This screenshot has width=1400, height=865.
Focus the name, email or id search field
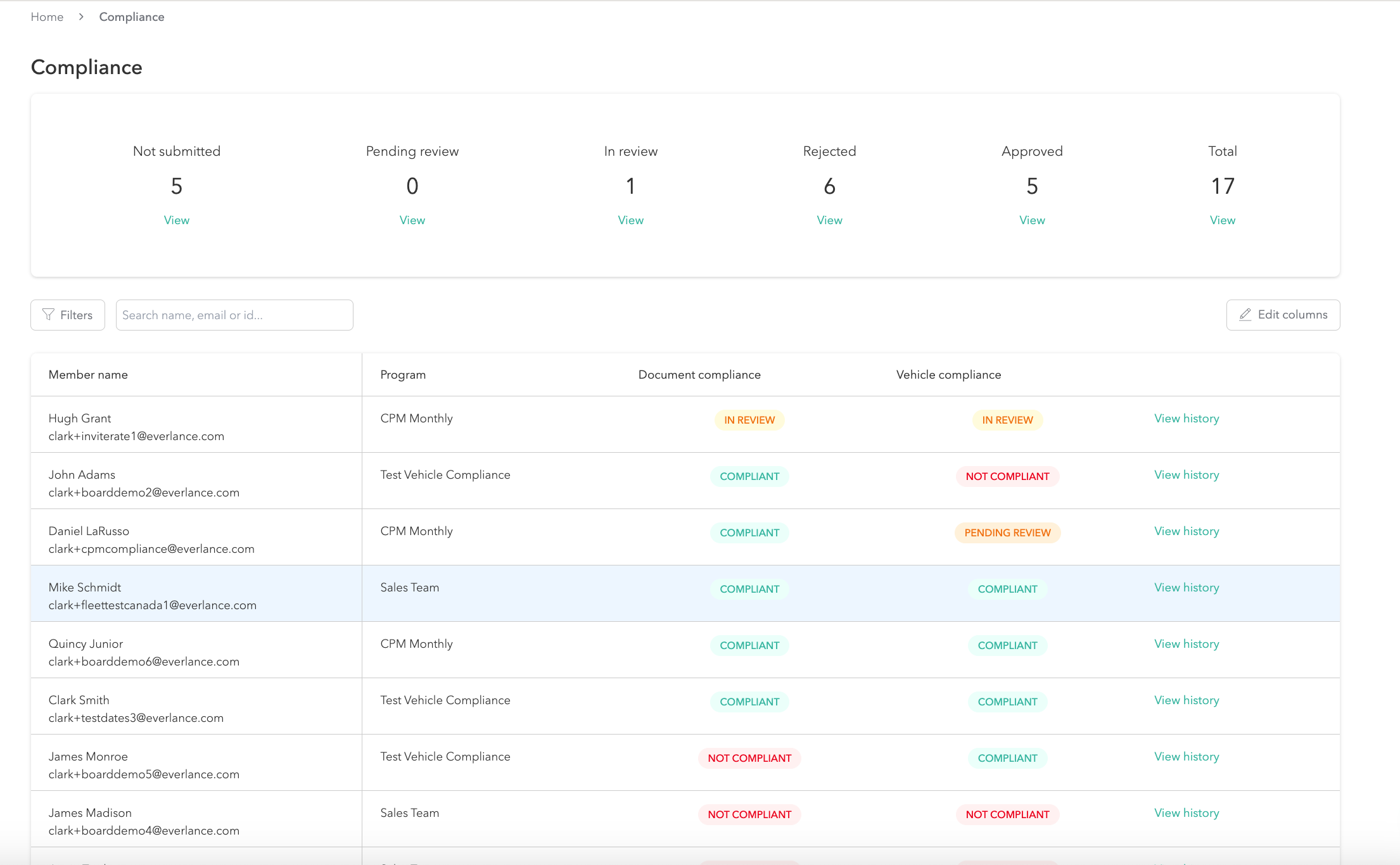[x=234, y=315]
